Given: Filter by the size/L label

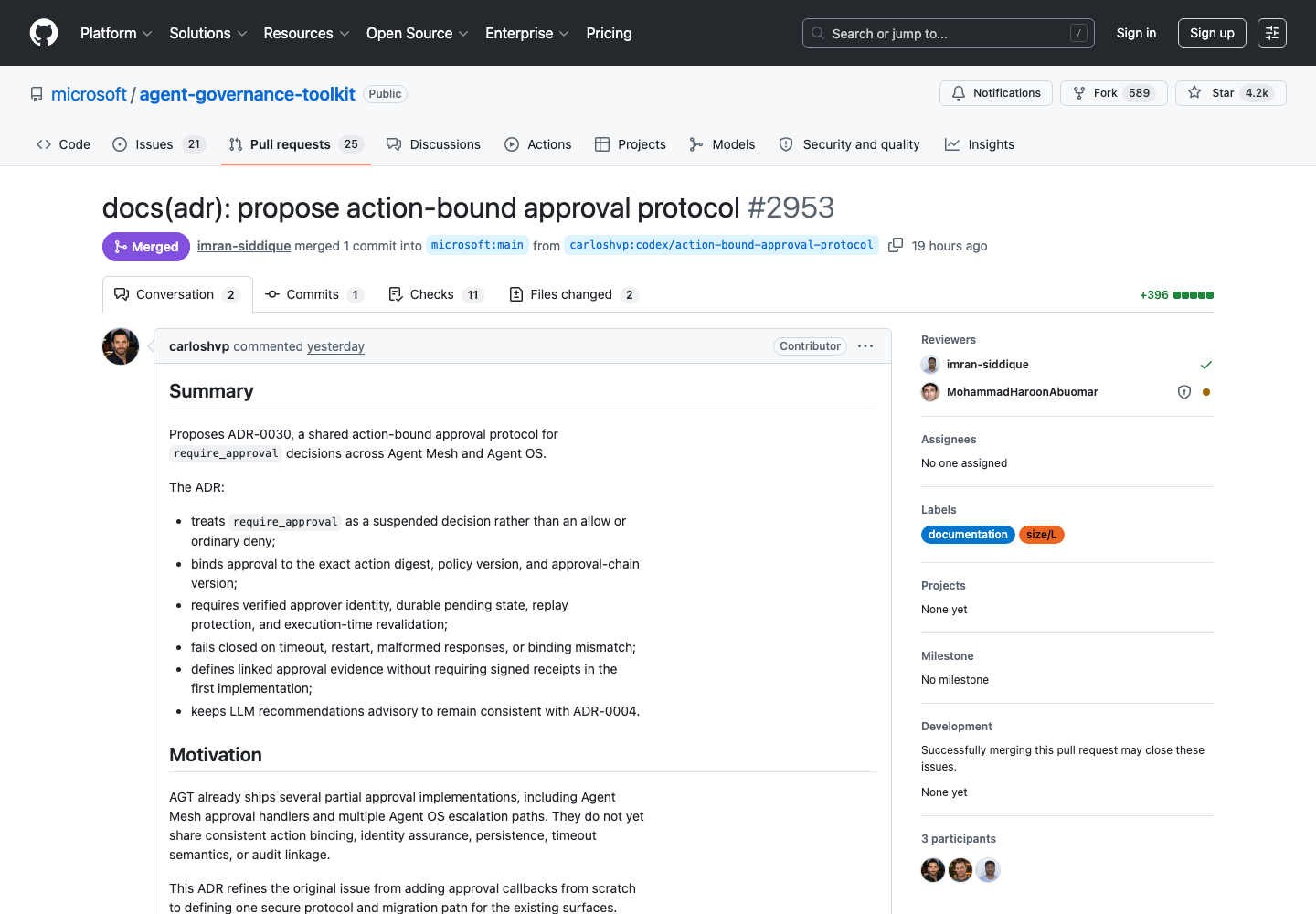Looking at the screenshot, I should (1041, 535).
